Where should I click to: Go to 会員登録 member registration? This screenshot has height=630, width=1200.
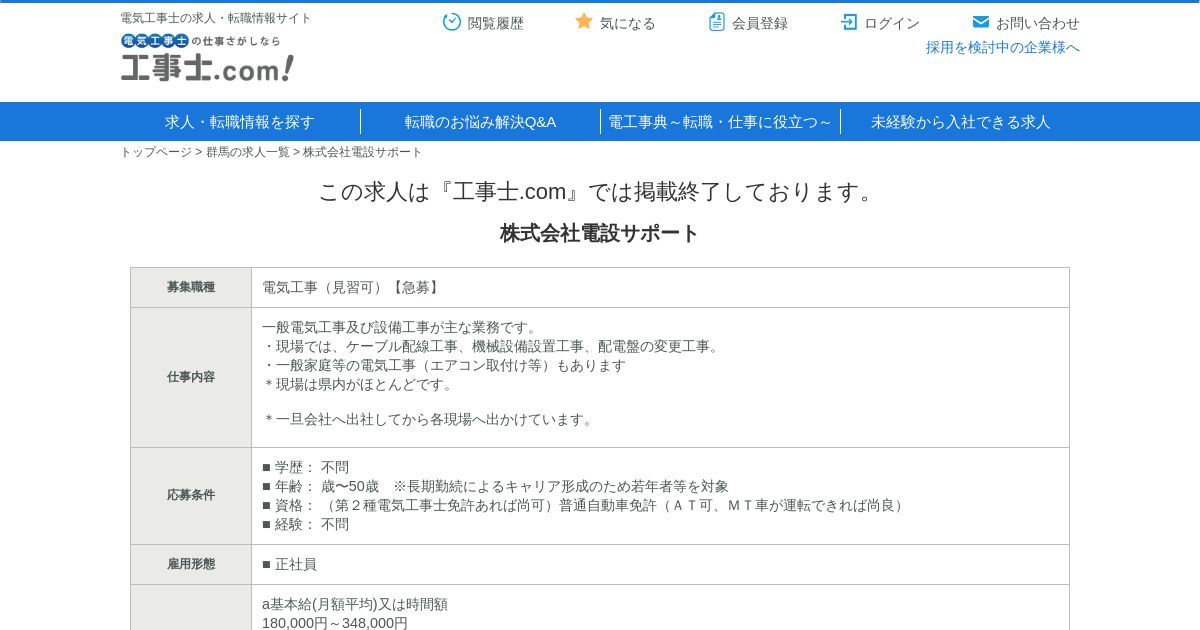pyautogui.click(x=760, y=23)
